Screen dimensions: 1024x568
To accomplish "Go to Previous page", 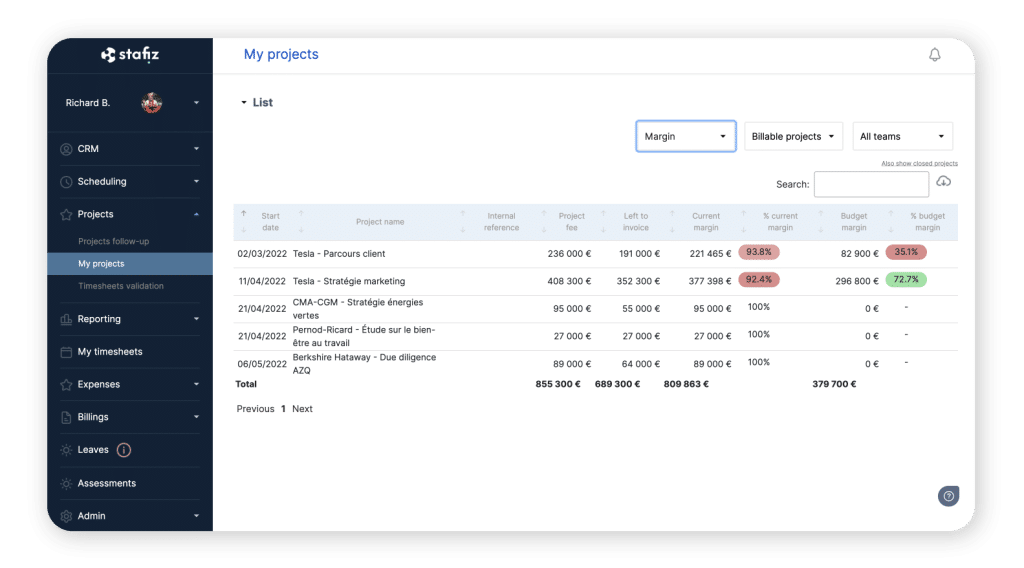I will (x=255, y=409).
